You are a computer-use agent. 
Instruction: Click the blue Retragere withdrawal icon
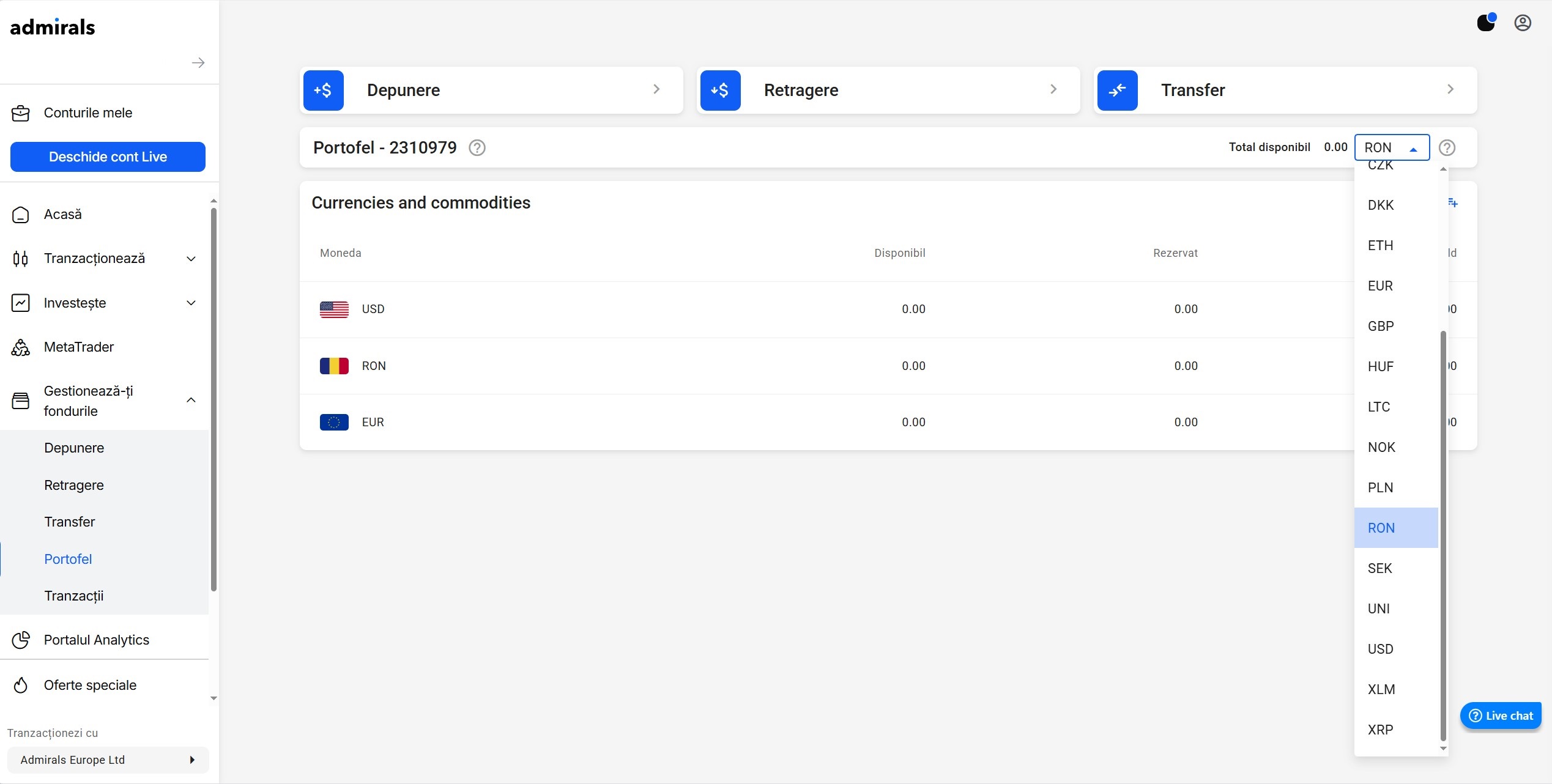(721, 91)
